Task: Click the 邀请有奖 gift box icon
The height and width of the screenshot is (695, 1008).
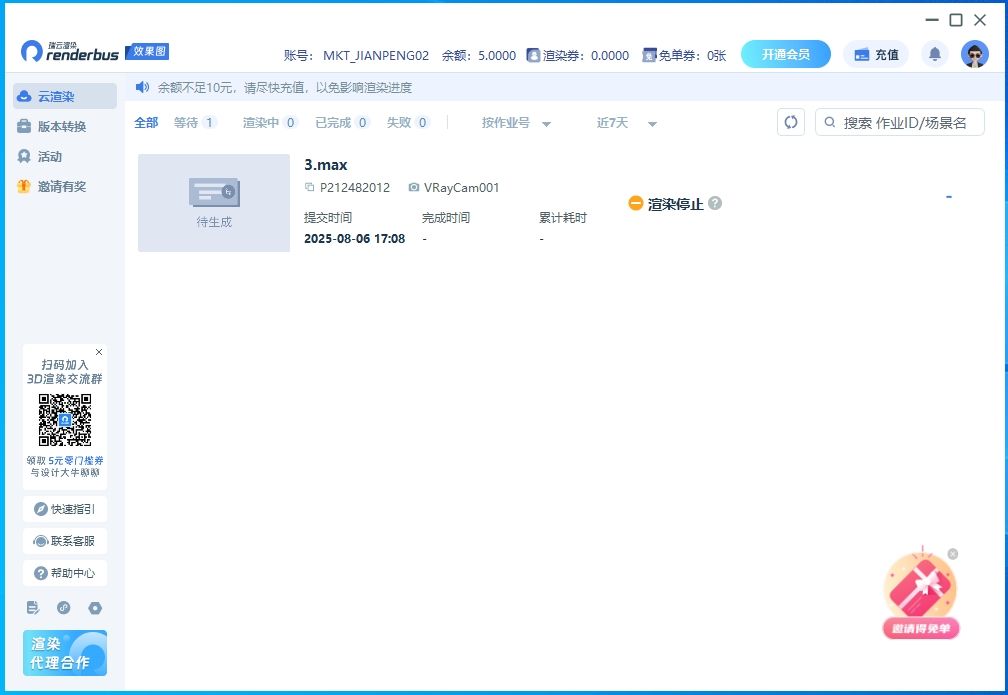Action: click(24, 186)
